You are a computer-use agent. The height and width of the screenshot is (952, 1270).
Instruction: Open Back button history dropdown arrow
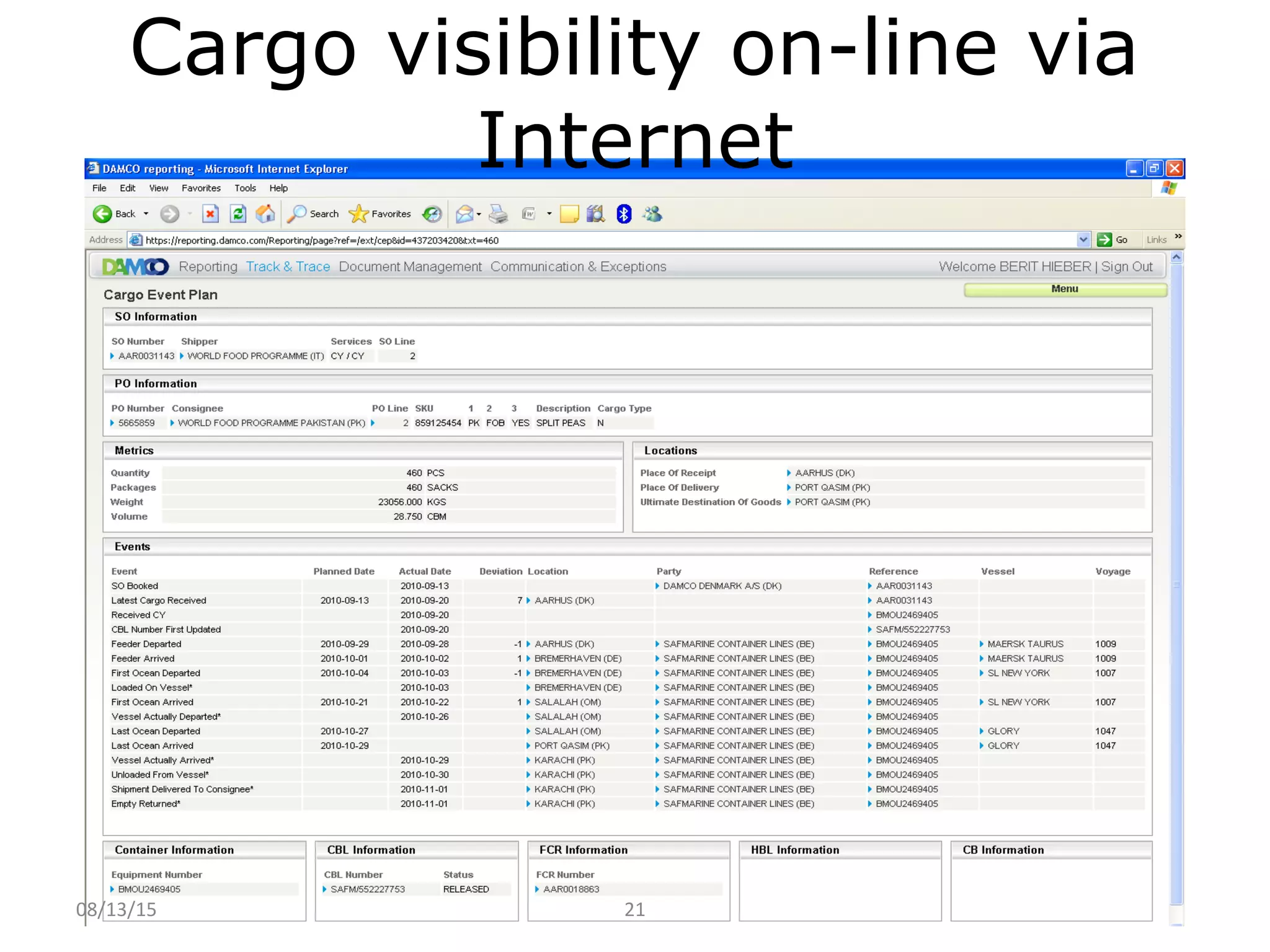(146, 214)
